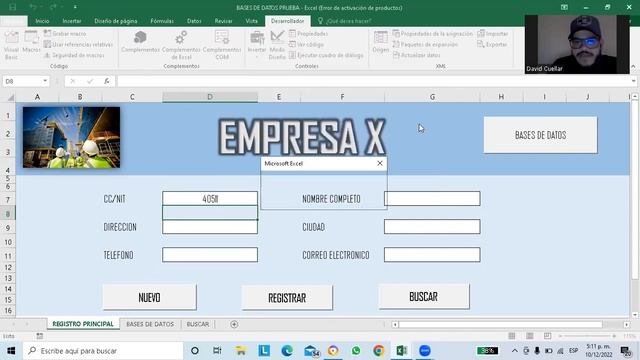Open the Insertar ribbon tab

coord(72,21)
